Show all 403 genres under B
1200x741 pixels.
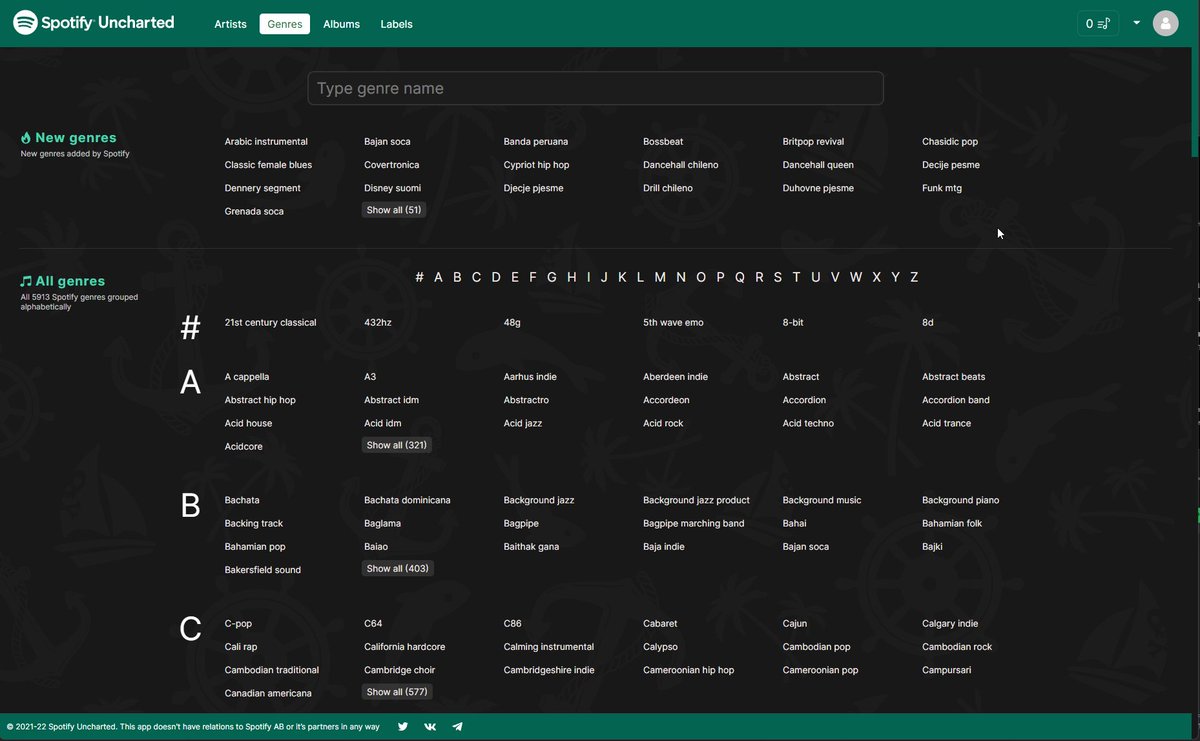pyautogui.click(x=397, y=568)
